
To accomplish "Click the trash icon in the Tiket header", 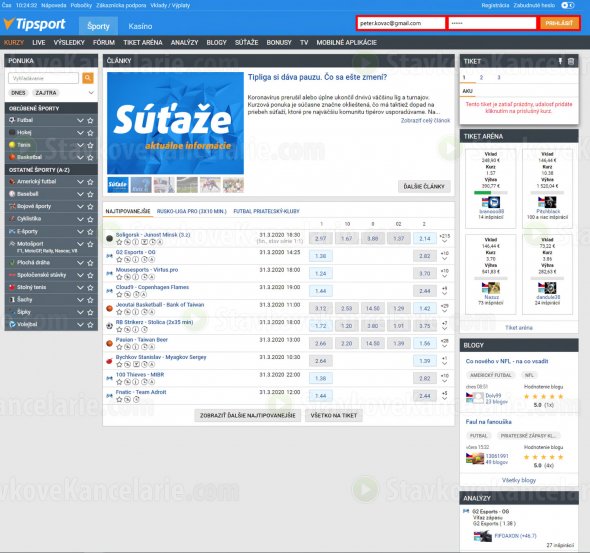I will [571, 61].
